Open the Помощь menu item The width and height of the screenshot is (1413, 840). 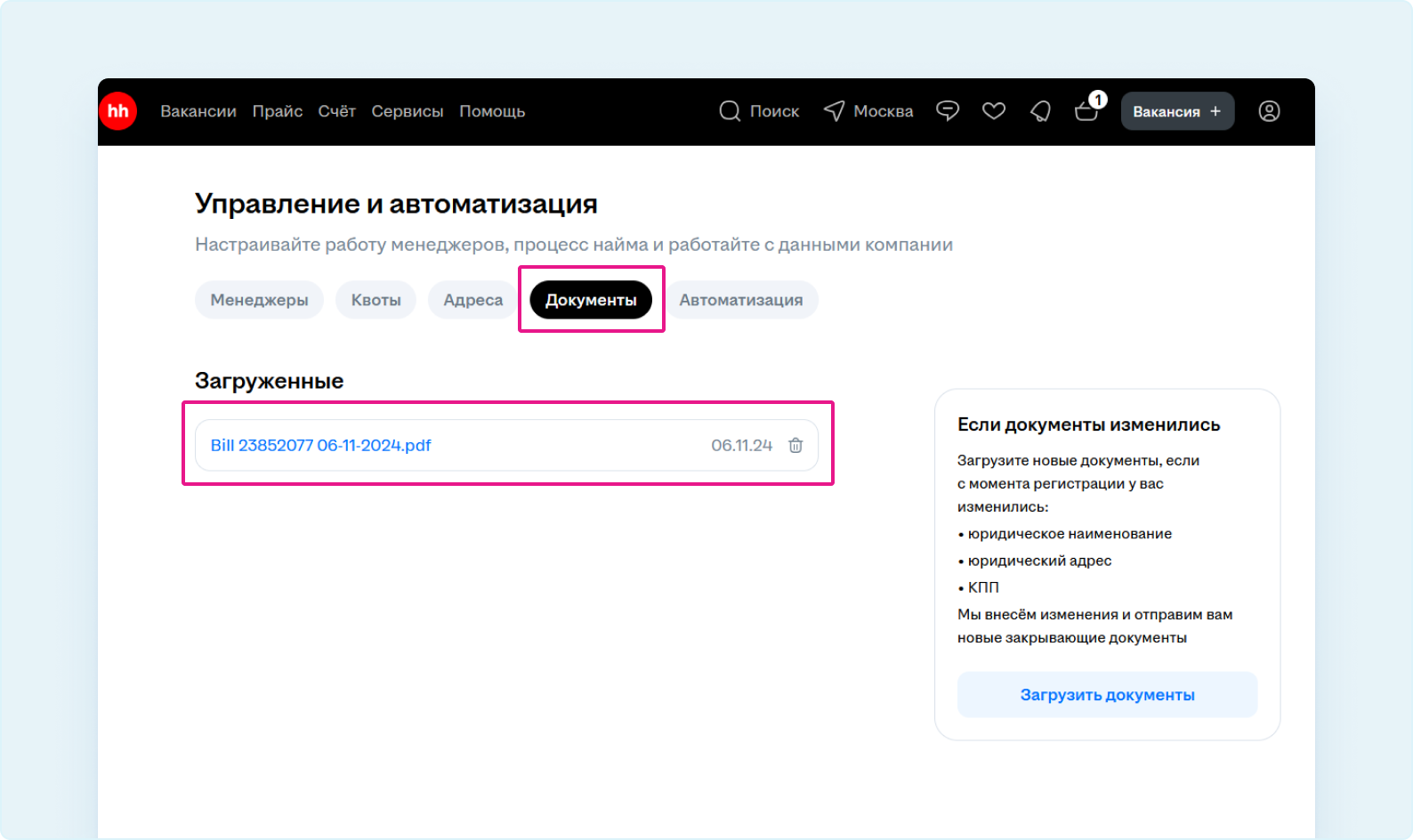492,111
